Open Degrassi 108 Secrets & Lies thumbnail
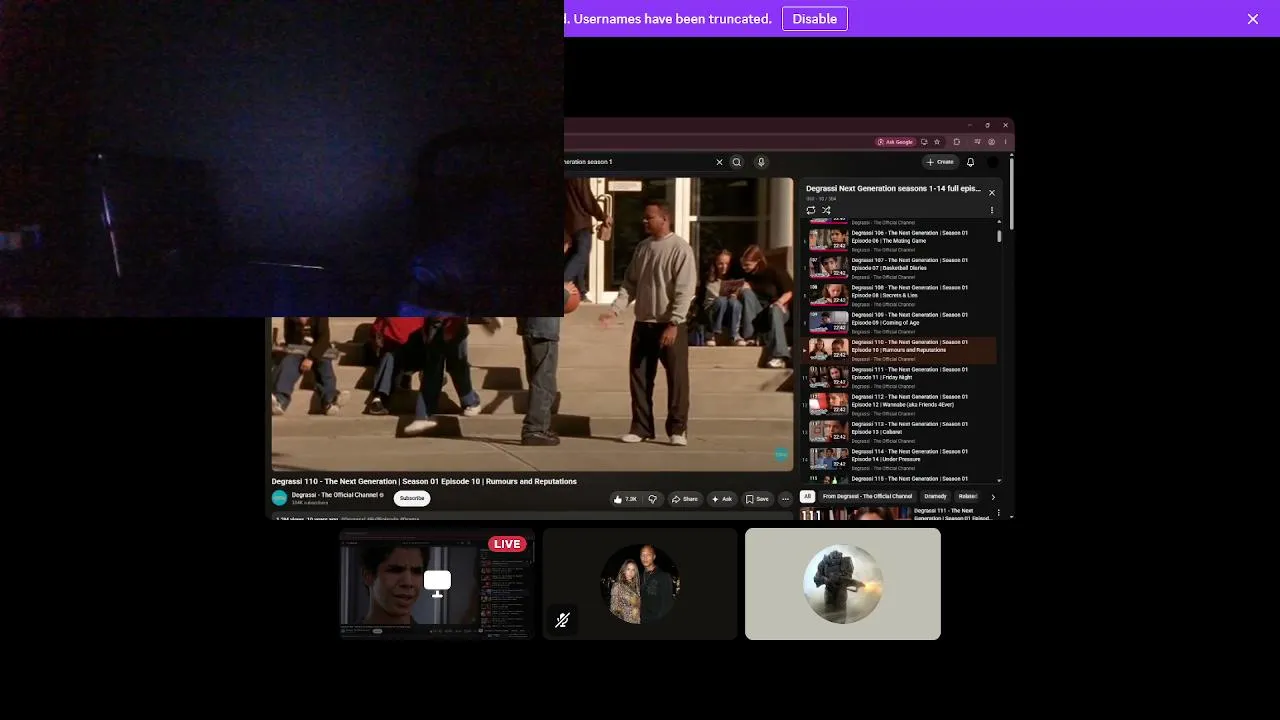1280x720 pixels. click(828, 295)
